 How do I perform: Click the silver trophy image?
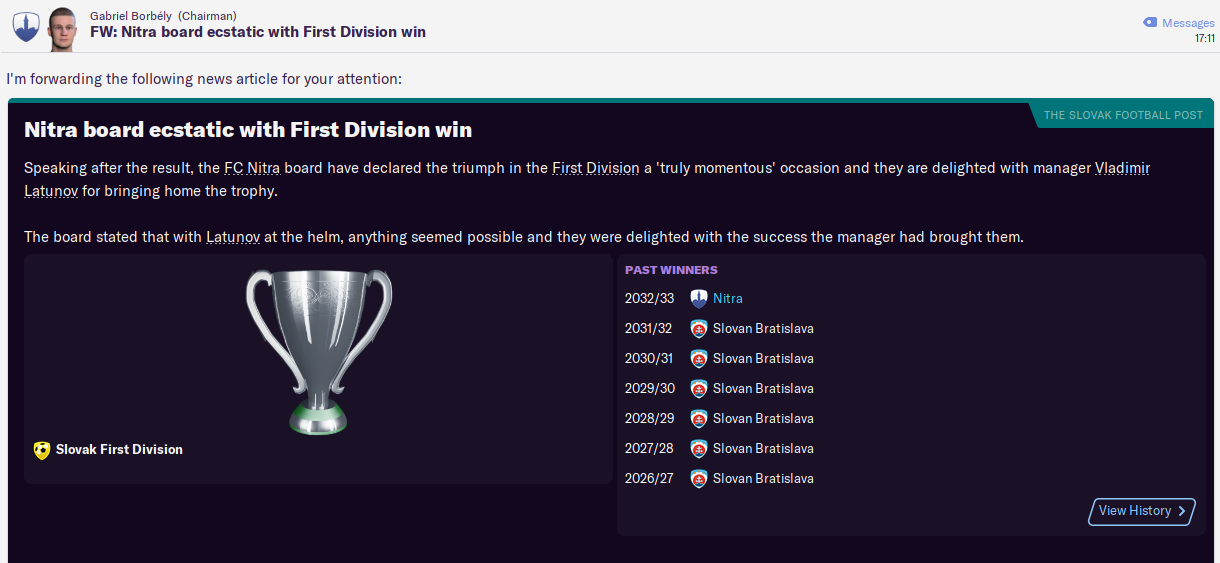[x=318, y=350]
